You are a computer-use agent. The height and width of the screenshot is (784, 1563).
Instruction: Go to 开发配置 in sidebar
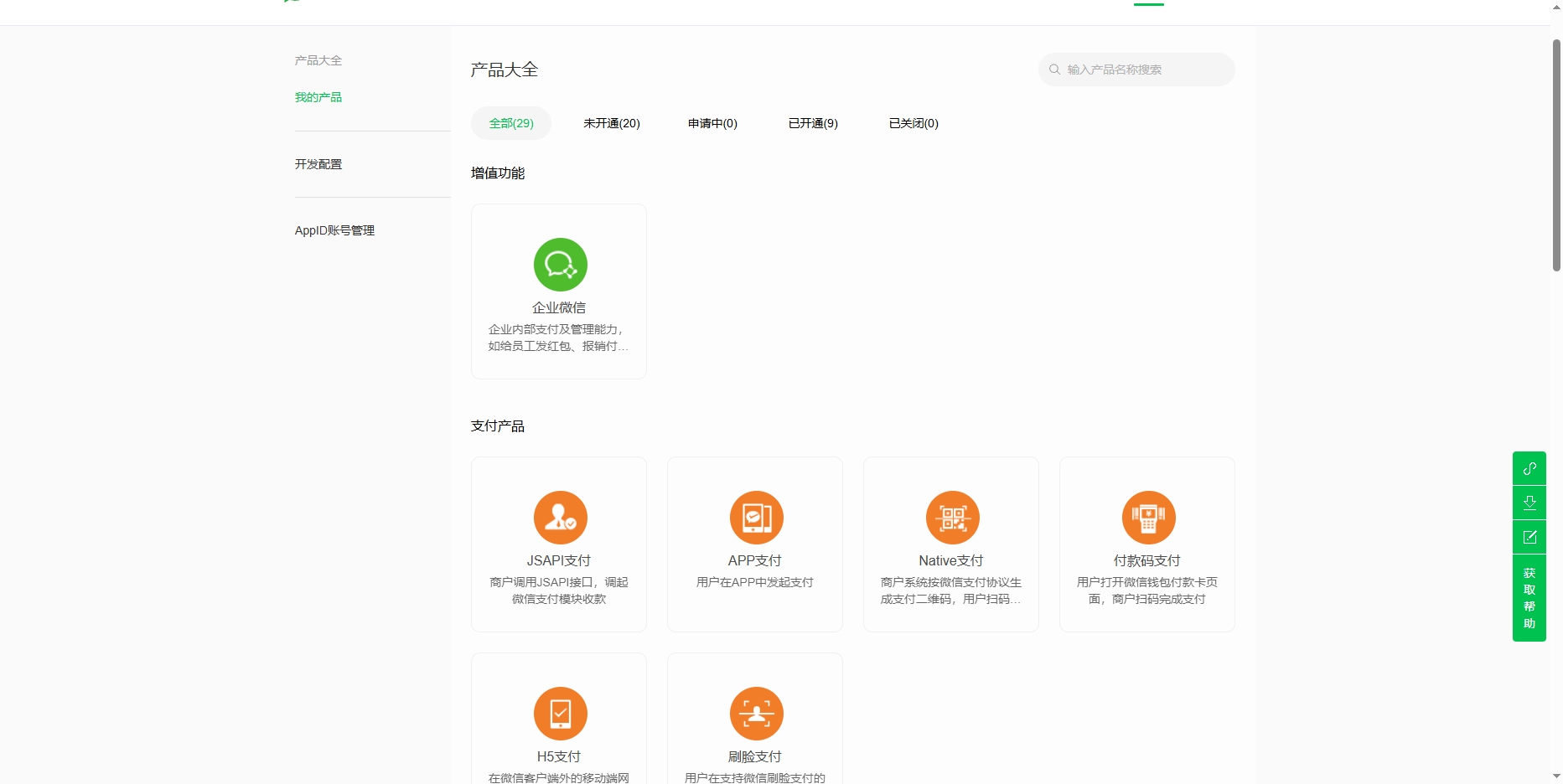click(x=318, y=164)
